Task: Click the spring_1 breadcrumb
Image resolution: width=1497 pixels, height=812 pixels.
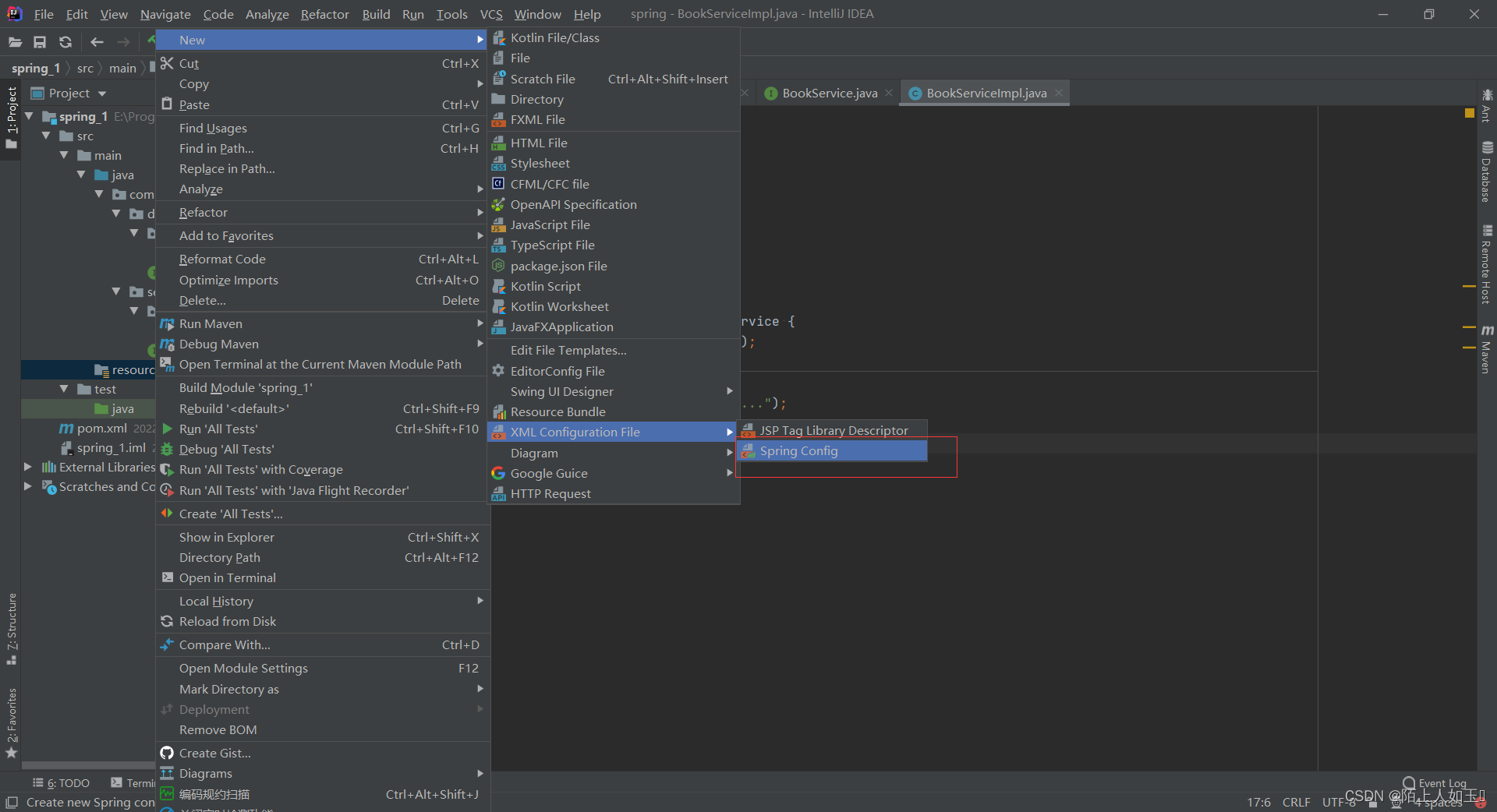Action: (x=36, y=69)
